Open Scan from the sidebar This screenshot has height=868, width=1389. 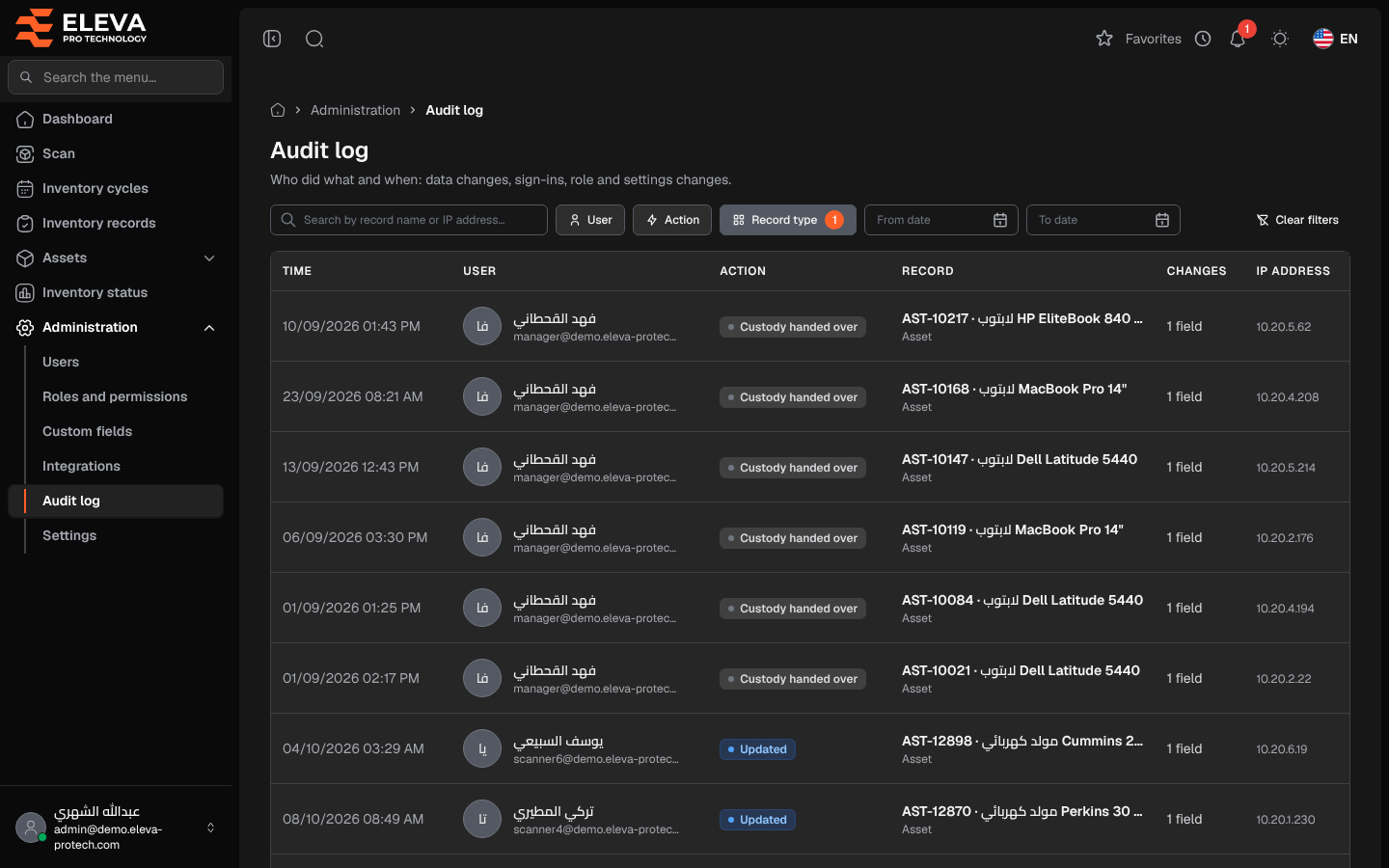pos(116,153)
